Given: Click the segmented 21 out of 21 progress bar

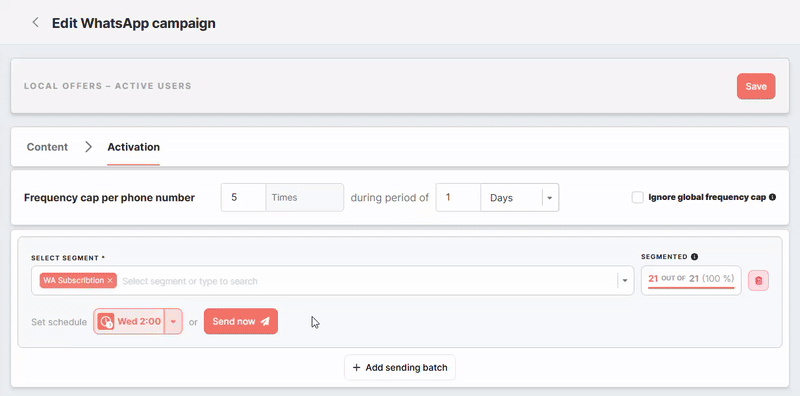Looking at the screenshot, I should click(x=691, y=288).
